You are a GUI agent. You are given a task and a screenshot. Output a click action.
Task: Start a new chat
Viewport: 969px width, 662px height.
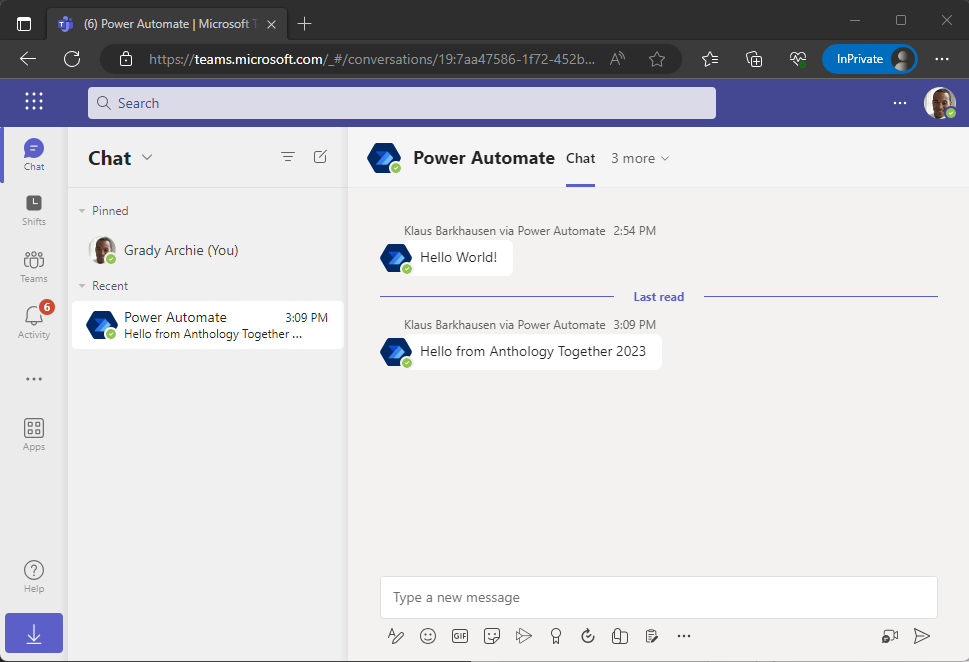[x=320, y=157]
